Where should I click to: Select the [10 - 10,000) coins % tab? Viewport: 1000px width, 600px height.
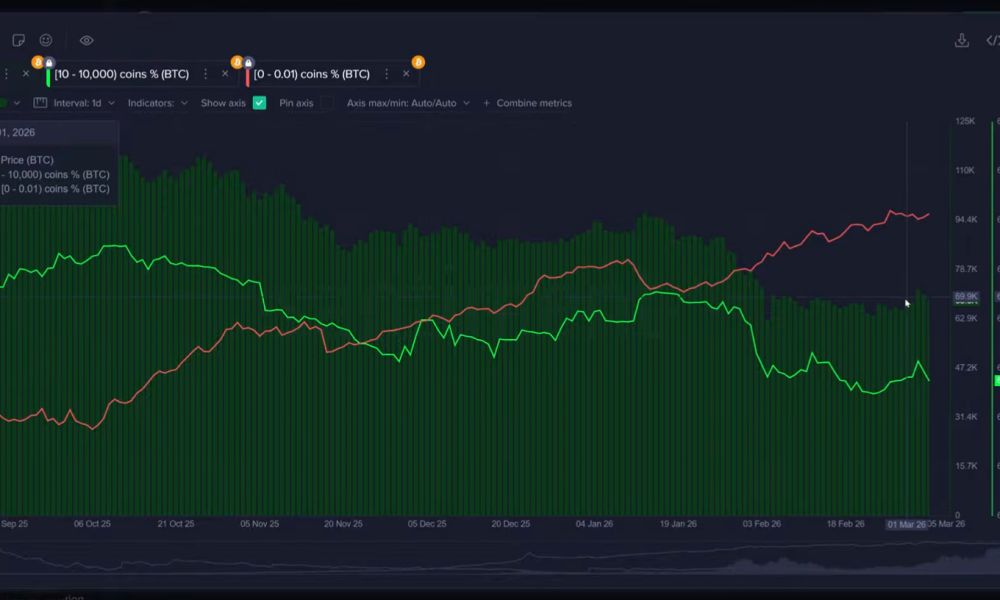122,73
